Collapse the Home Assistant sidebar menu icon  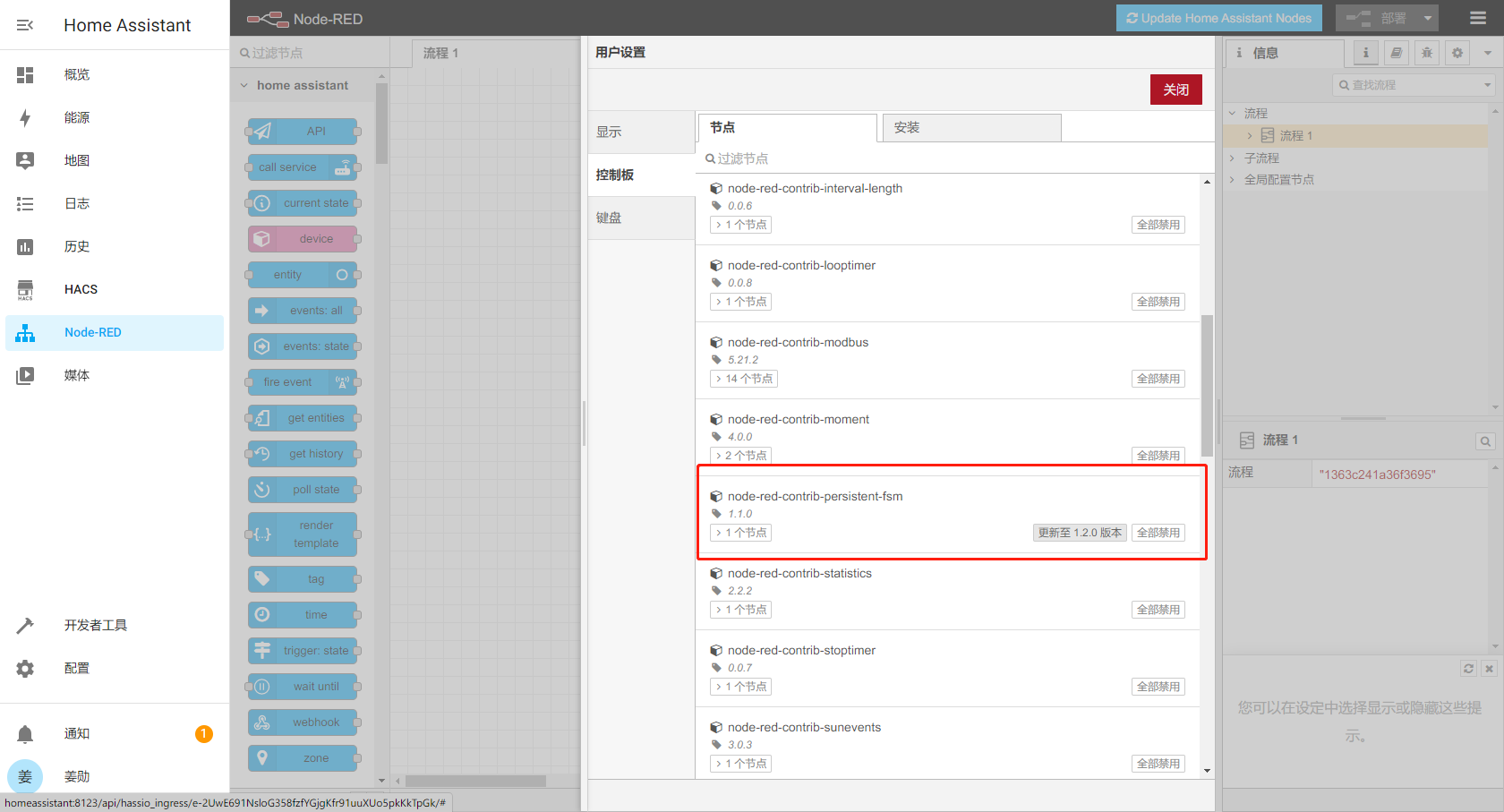point(25,25)
